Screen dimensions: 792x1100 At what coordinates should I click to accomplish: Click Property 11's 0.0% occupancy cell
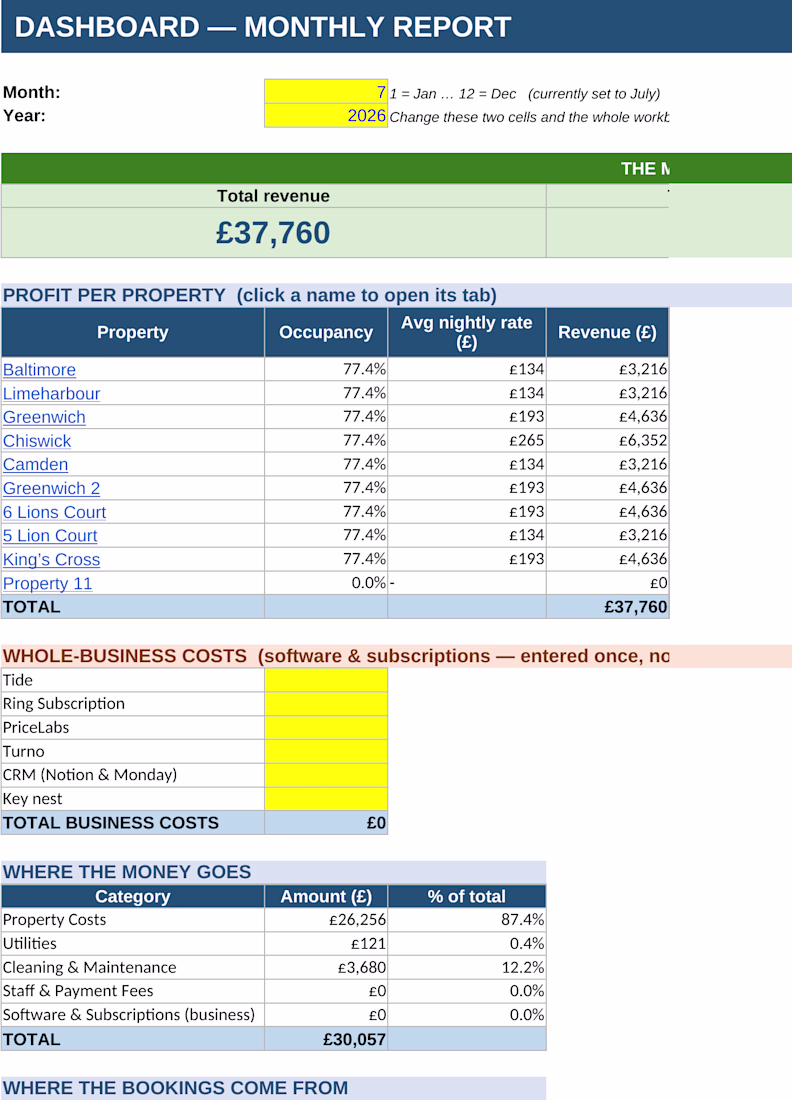(325, 583)
